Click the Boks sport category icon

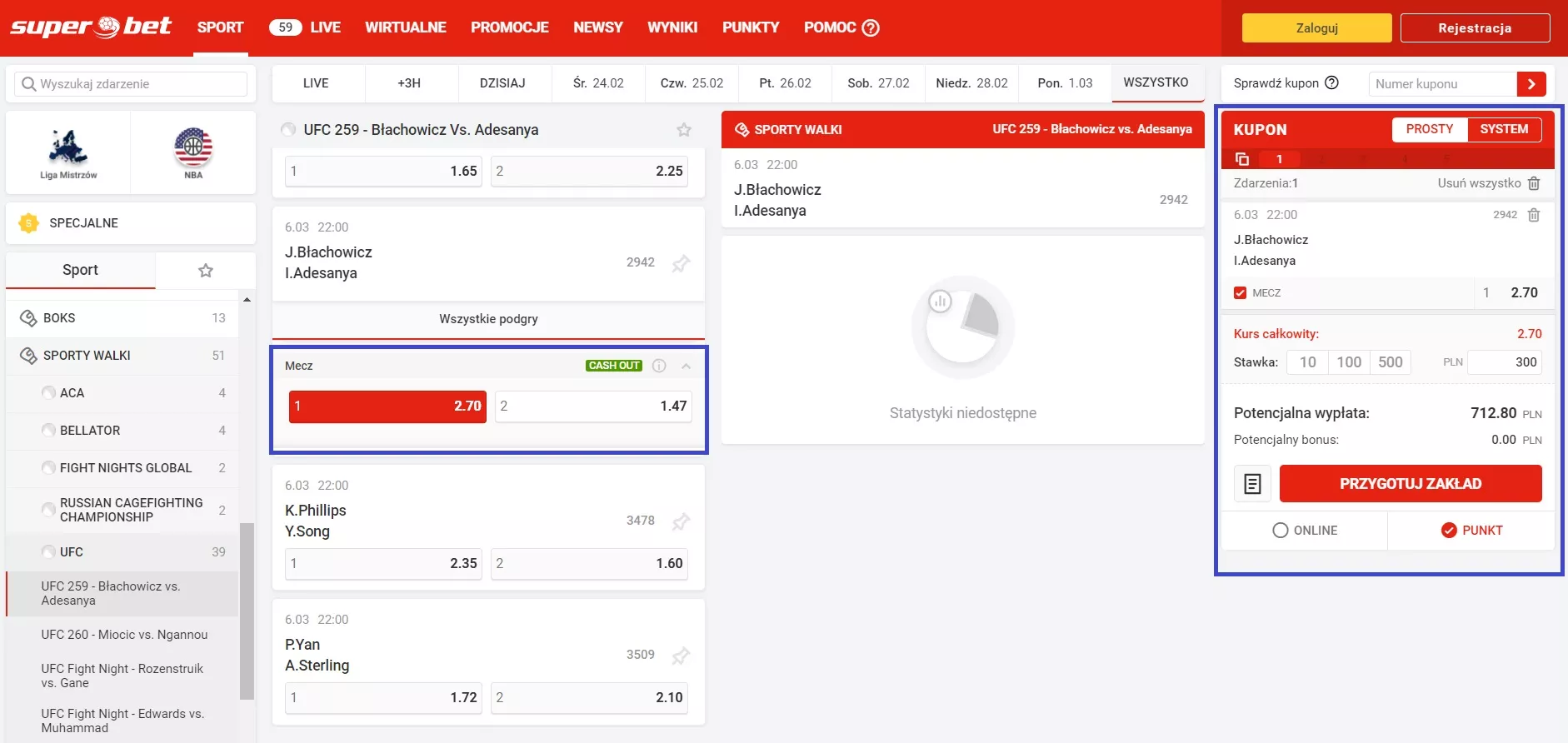point(28,318)
